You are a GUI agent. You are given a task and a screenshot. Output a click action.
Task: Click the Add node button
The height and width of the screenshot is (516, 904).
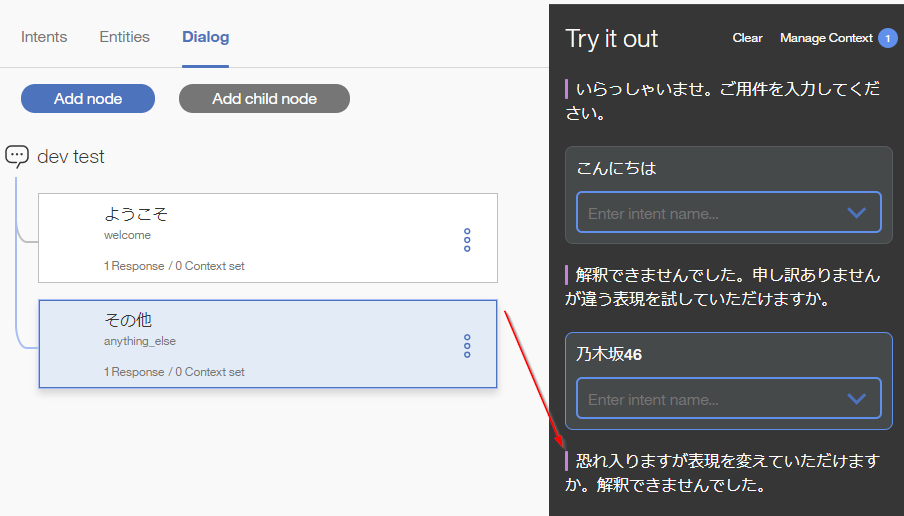click(88, 99)
